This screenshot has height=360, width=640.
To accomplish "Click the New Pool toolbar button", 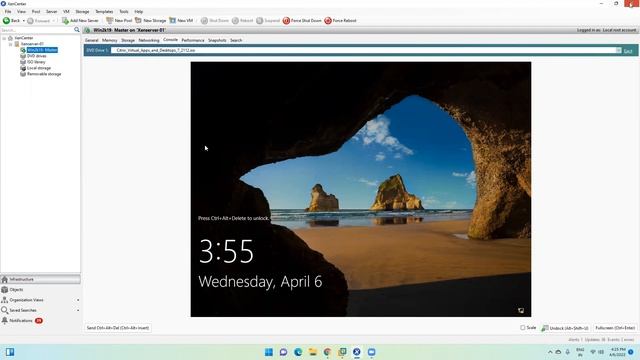I will (x=119, y=20).
